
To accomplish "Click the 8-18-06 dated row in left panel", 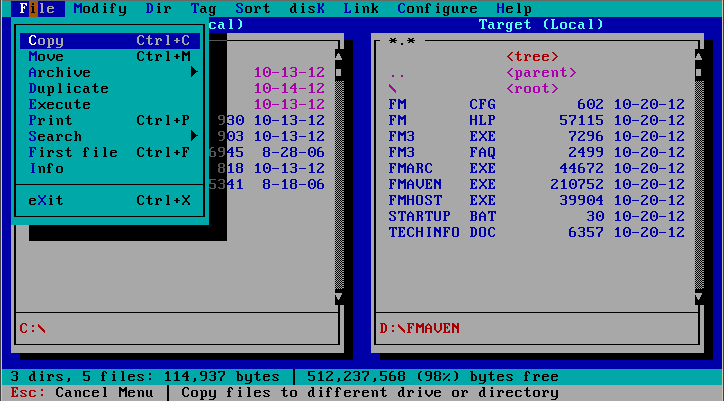I will click(x=267, y=184).
